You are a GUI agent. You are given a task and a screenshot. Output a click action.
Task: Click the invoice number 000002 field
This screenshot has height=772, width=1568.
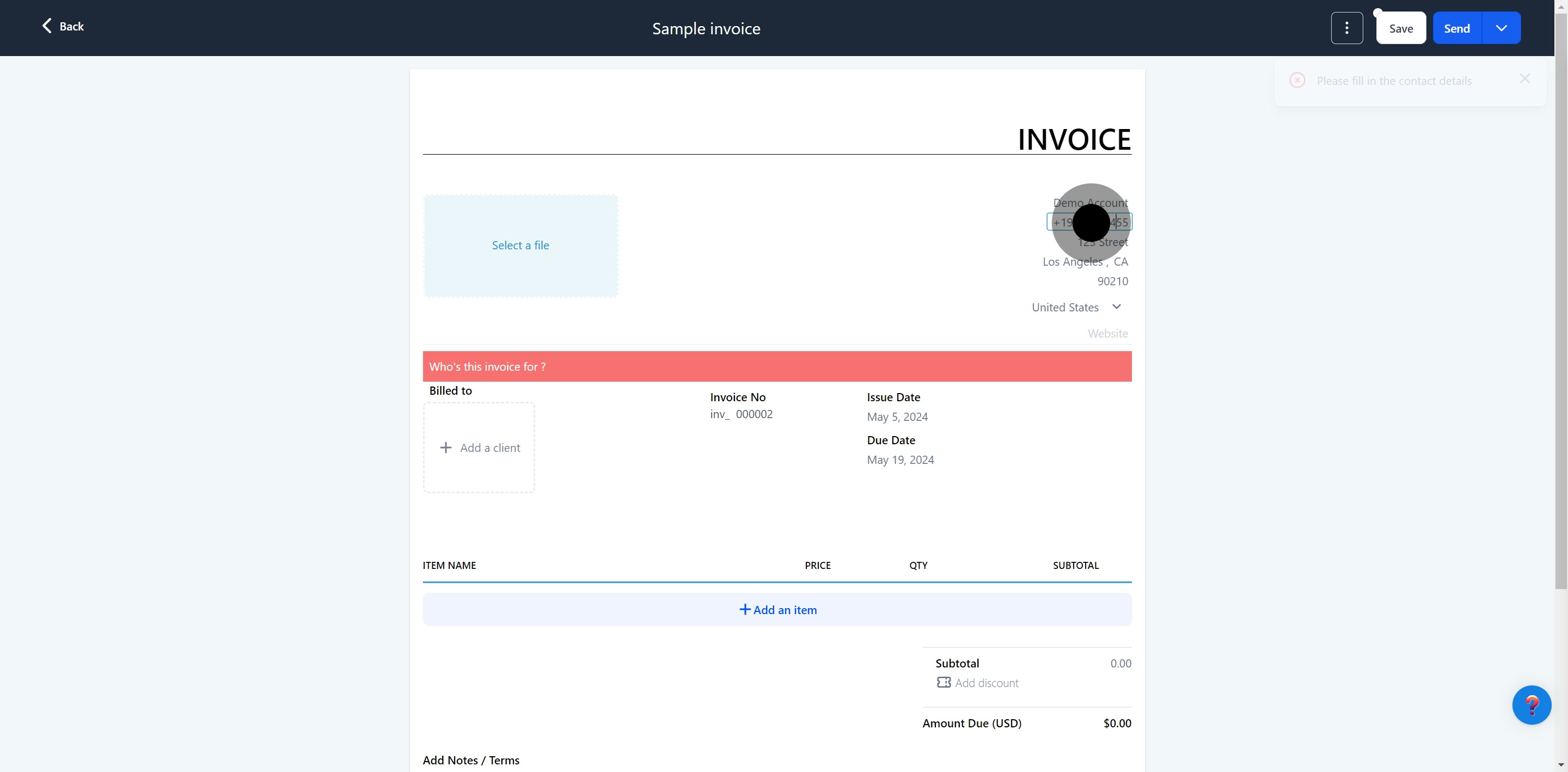click(754, 414)
